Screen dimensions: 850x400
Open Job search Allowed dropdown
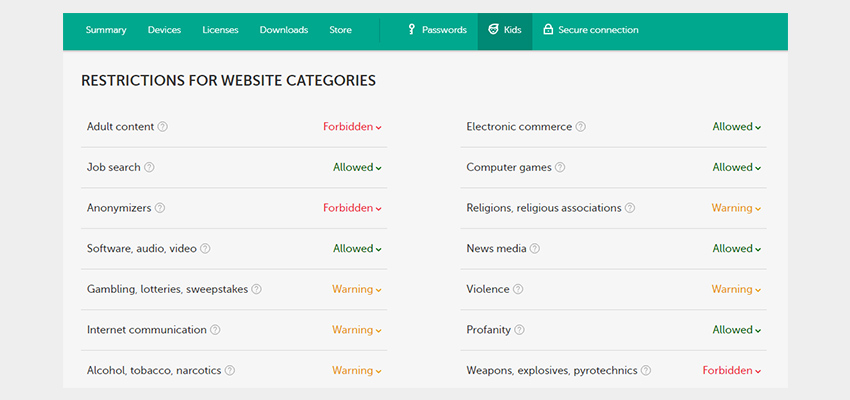pos(357,167)
